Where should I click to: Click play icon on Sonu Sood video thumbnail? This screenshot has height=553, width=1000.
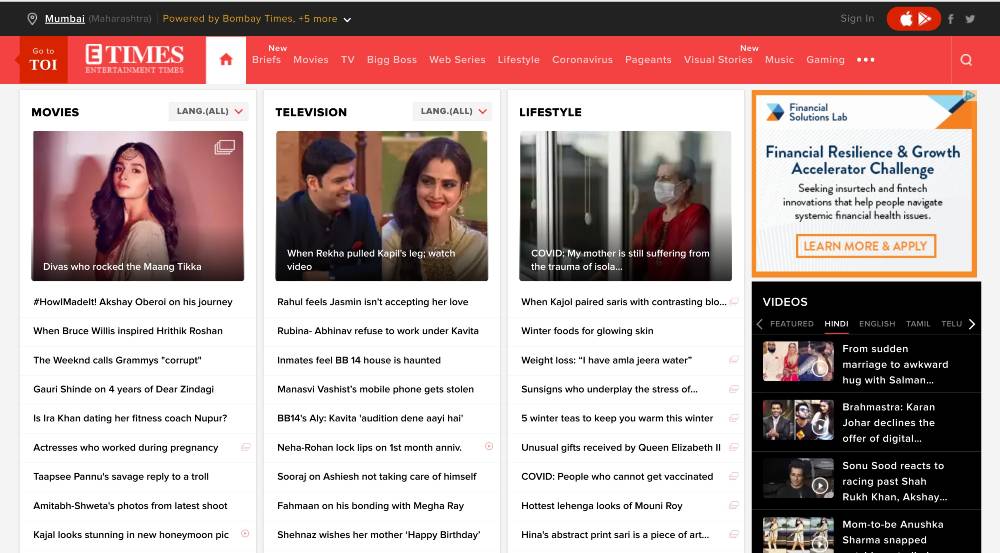coord(820,486)
